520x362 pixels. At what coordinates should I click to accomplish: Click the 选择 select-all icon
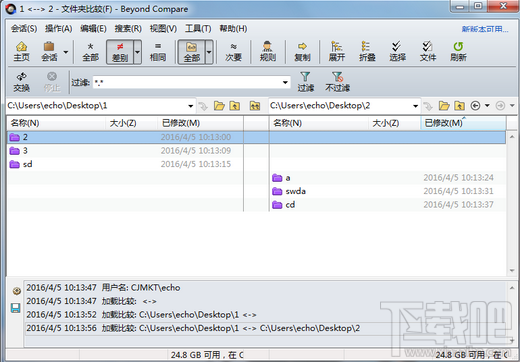397,52
